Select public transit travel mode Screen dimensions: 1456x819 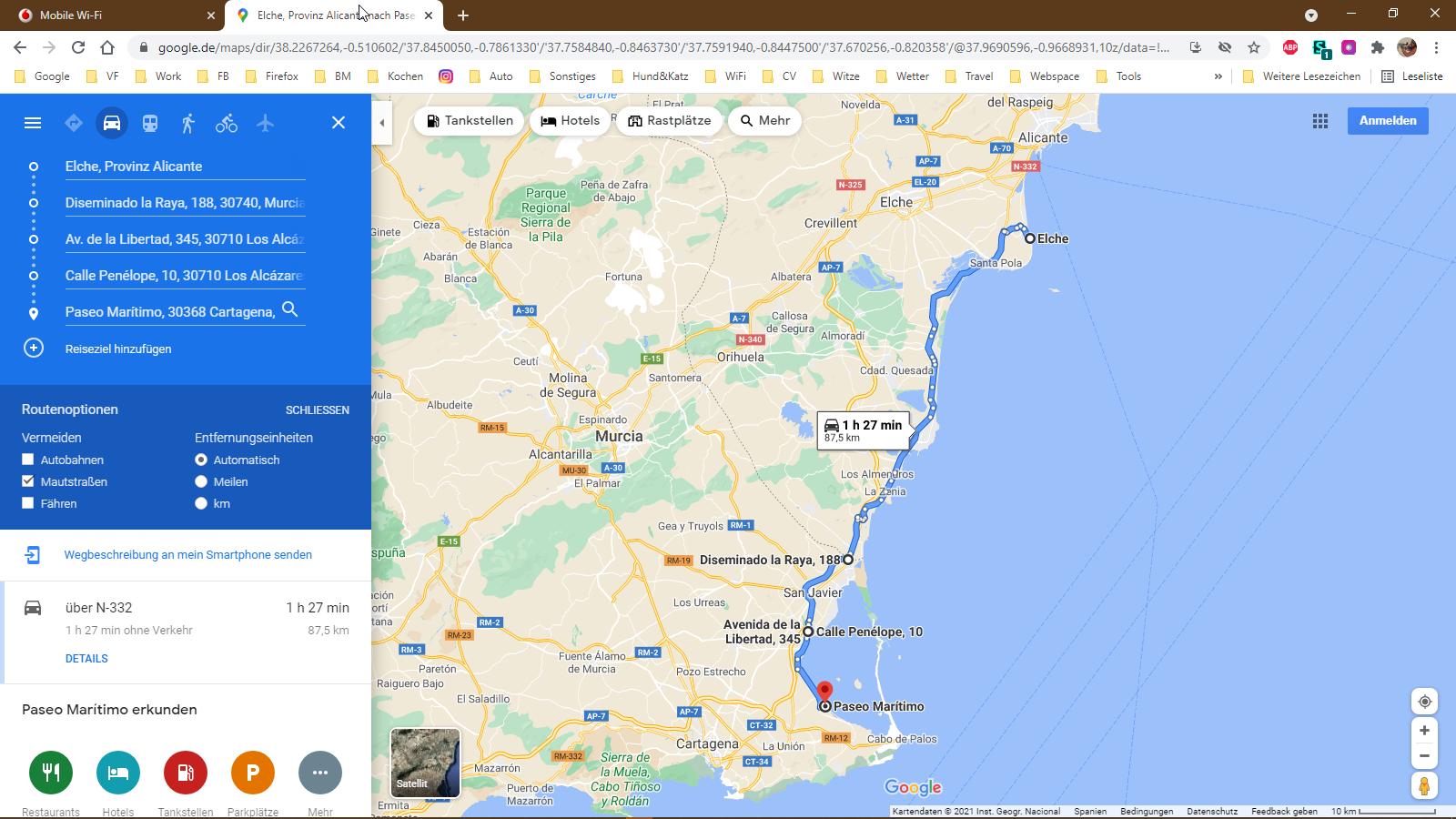[x=150, y=123]
